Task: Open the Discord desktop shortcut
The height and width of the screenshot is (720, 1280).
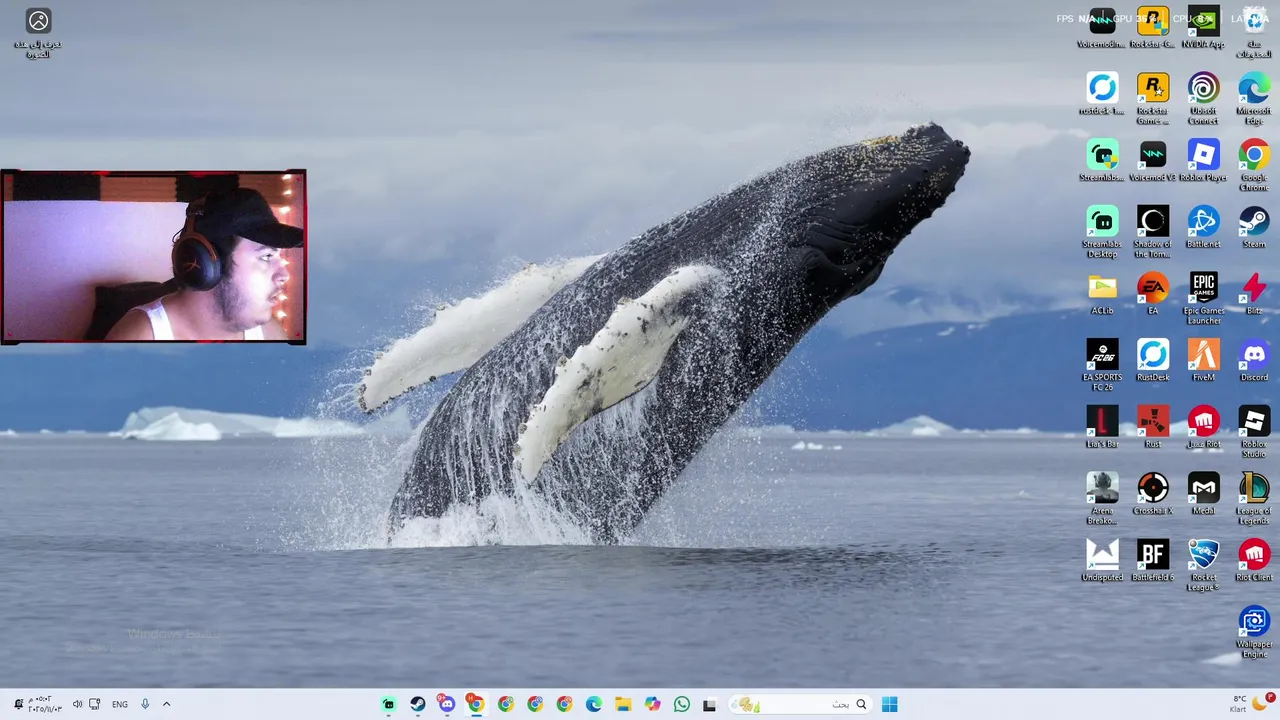Action: 1254,360
